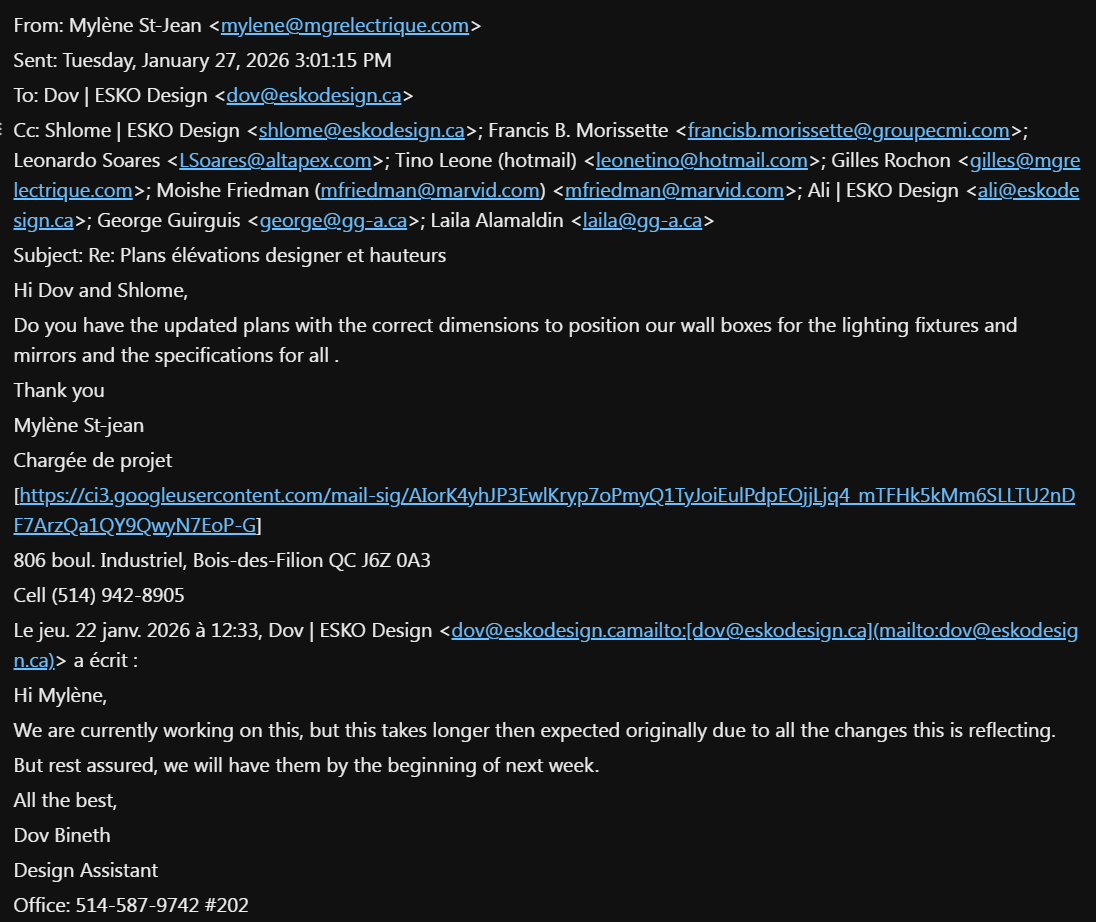
Task: Open Francis B. Morissette's email link
Action: click(849, 130)
